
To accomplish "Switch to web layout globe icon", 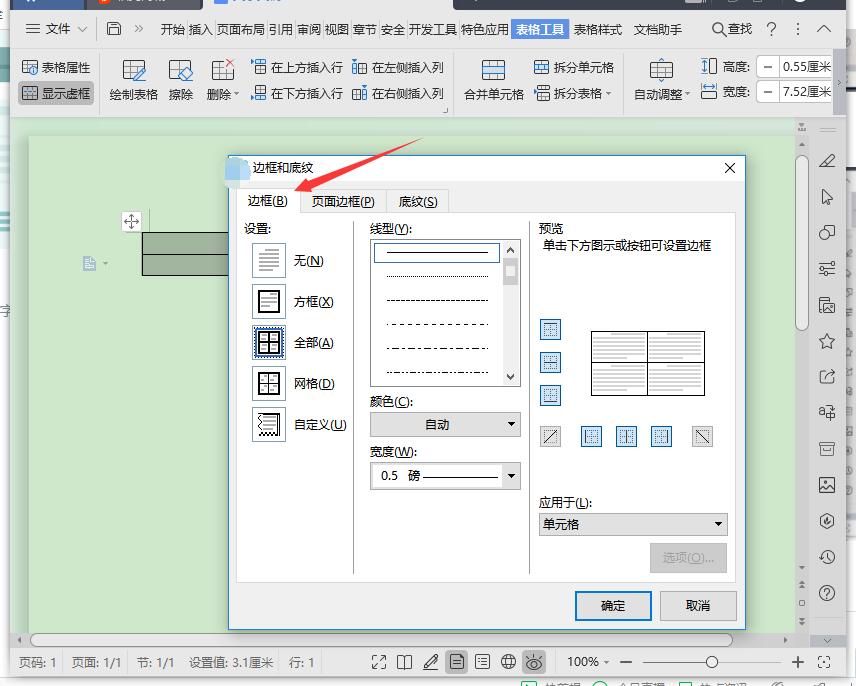I will (508, 662).
